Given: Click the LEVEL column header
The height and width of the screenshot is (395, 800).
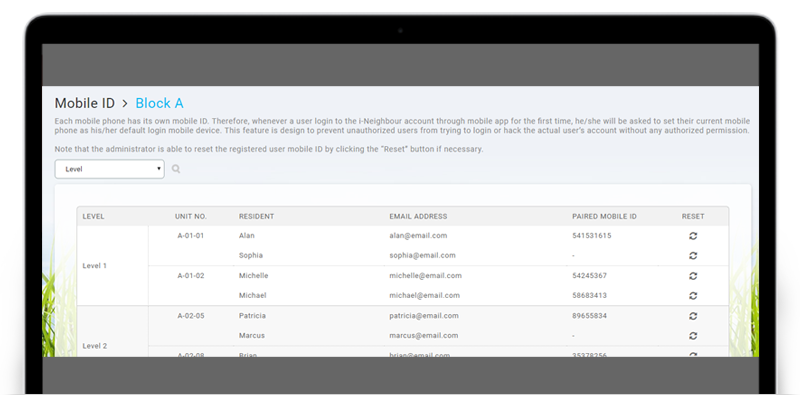Looking at the screenshot, I should coord(93,216).
